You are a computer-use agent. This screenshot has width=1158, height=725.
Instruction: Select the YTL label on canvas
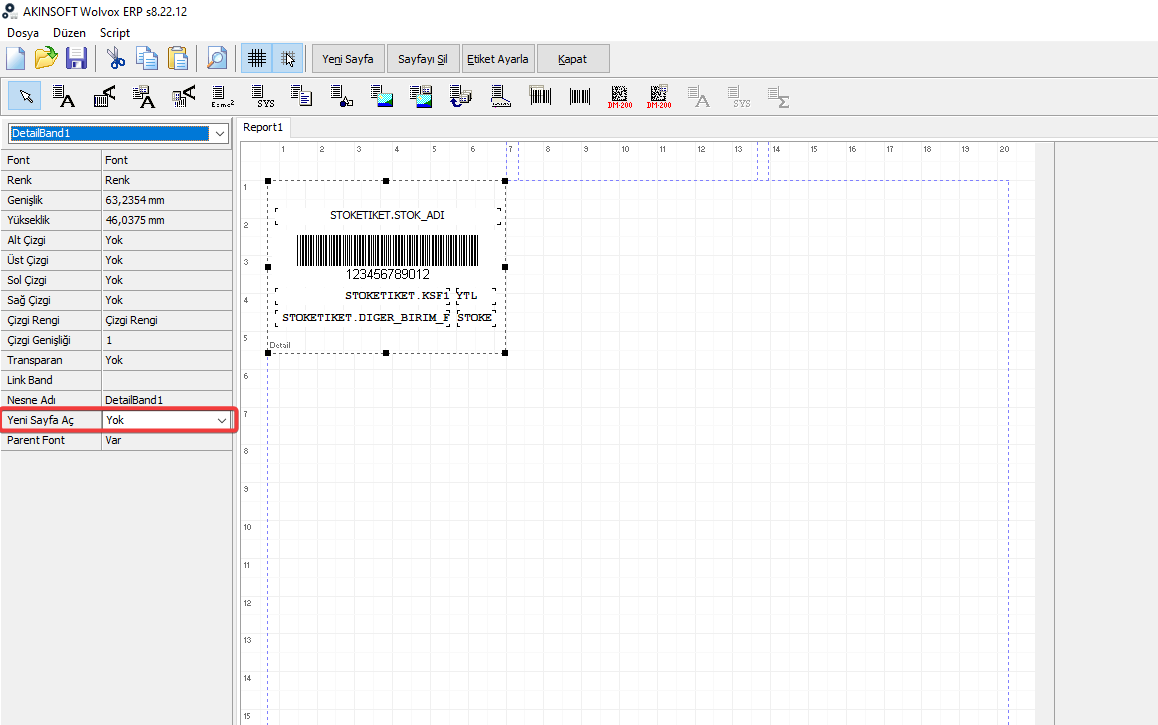pos(476,296)
